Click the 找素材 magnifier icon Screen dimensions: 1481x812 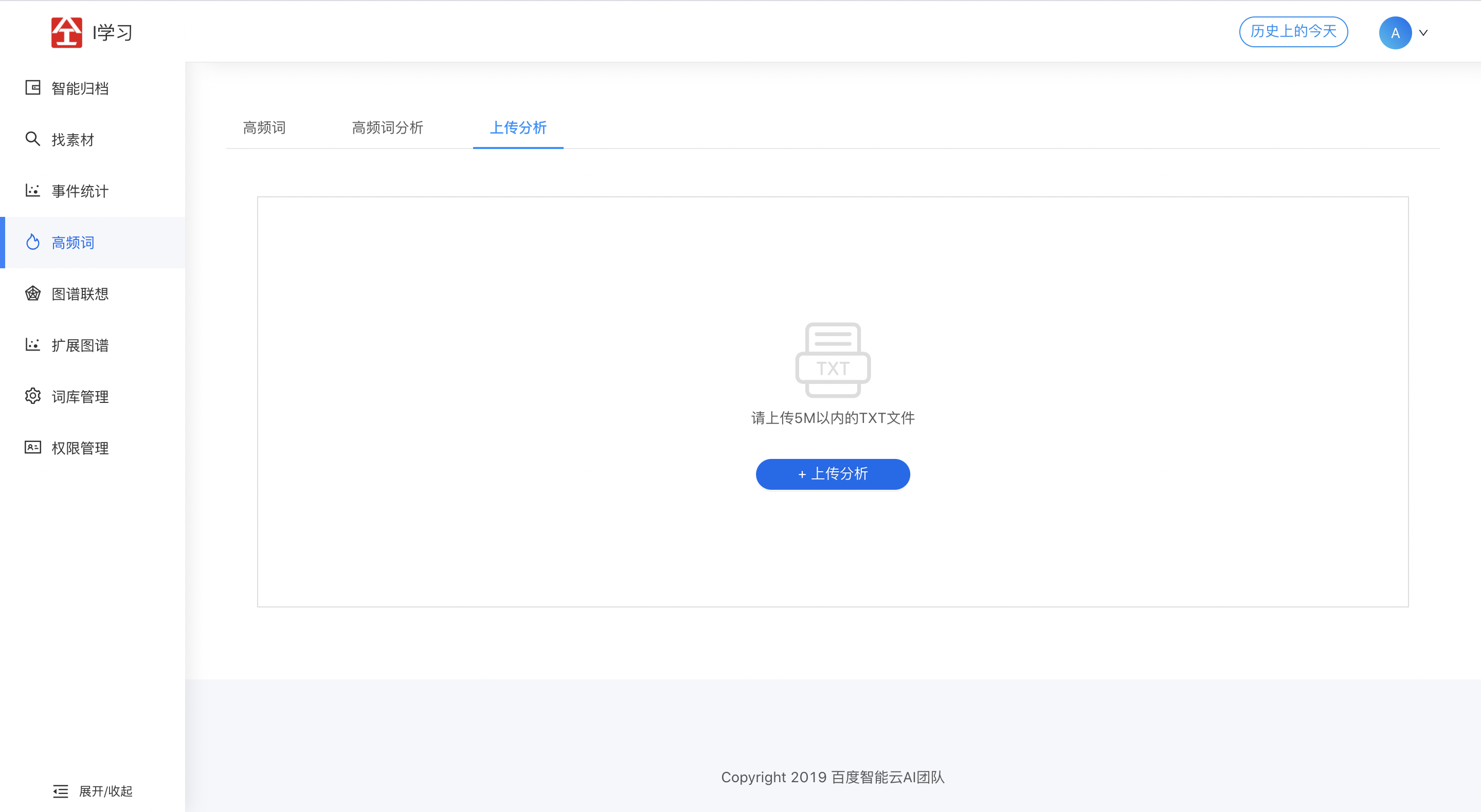coord(33,139)
